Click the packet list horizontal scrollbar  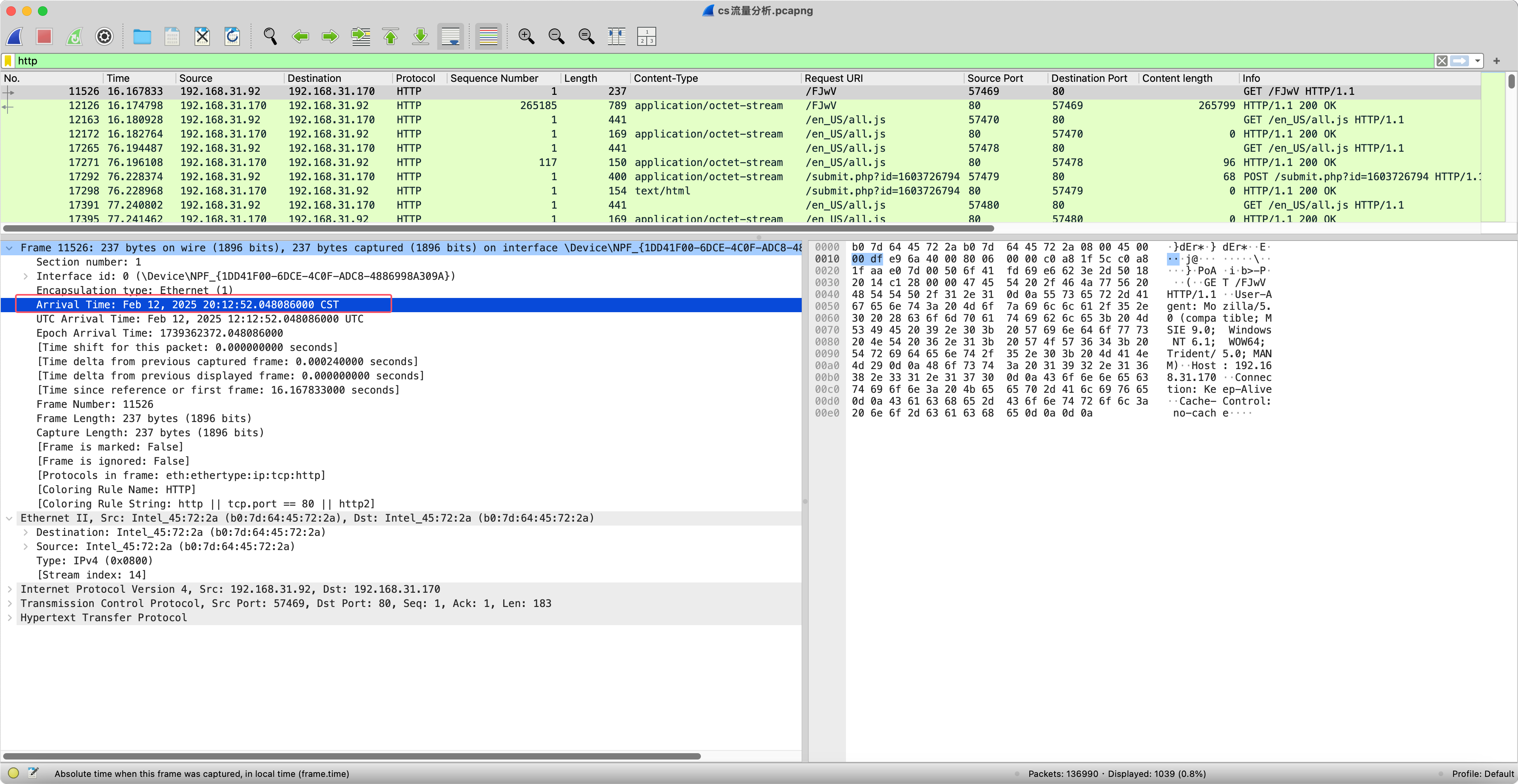[x=498, y=228]
